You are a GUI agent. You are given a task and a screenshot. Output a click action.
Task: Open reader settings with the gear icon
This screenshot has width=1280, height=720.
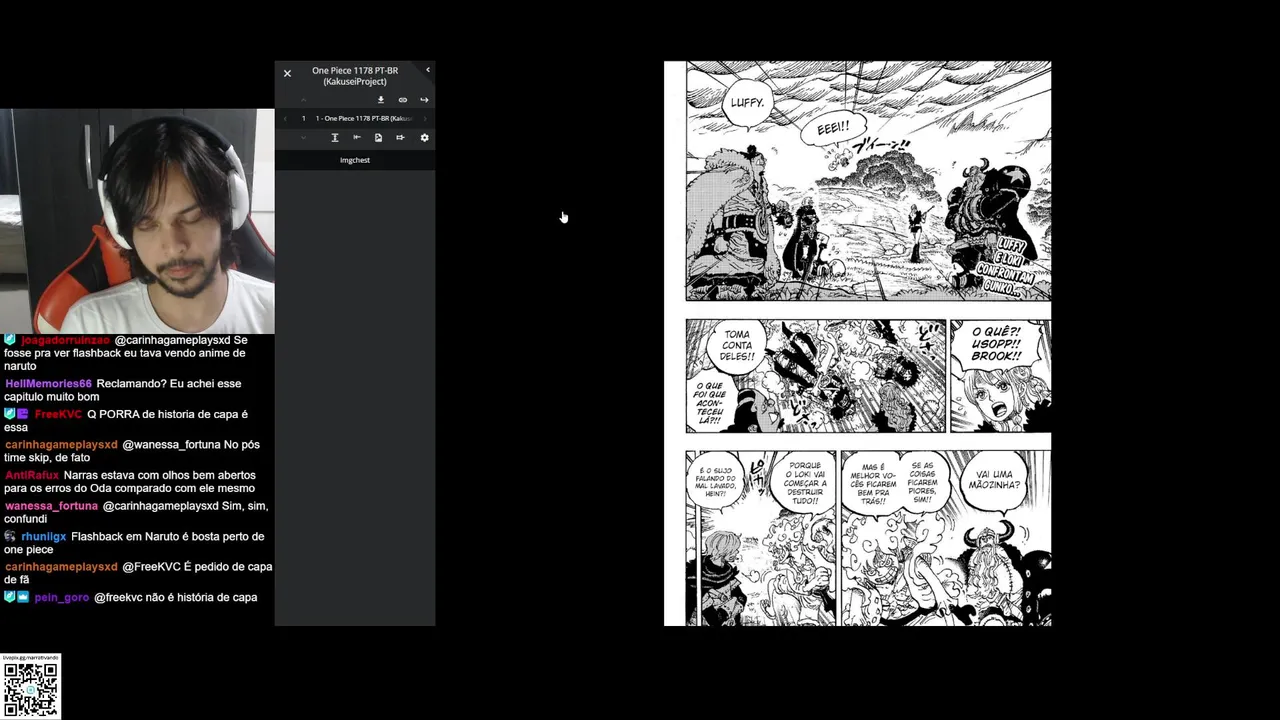(424, 137)
